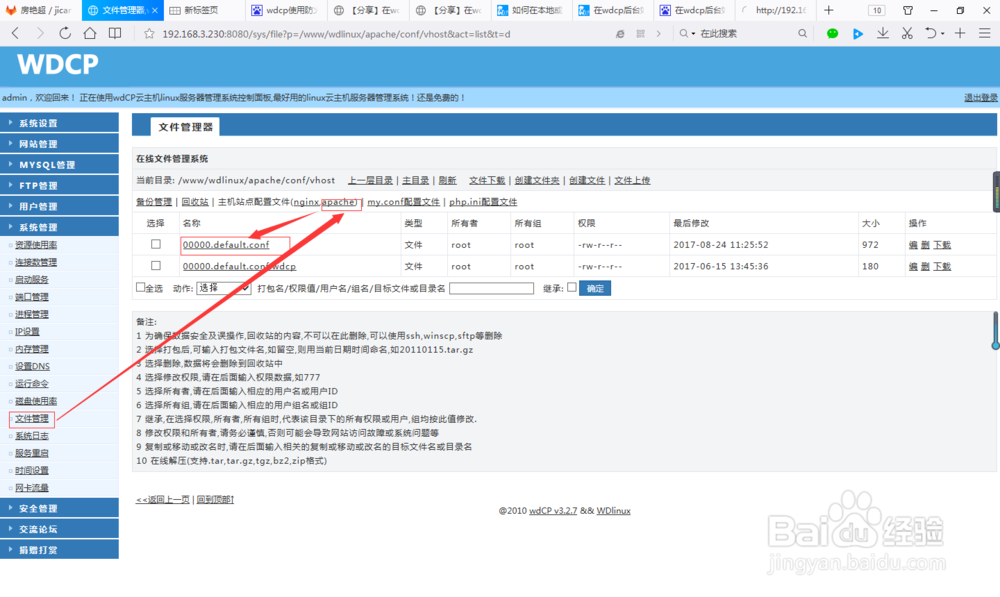Switch to the http://192.16 tab

pyautogui.click(x=774, y=10)
